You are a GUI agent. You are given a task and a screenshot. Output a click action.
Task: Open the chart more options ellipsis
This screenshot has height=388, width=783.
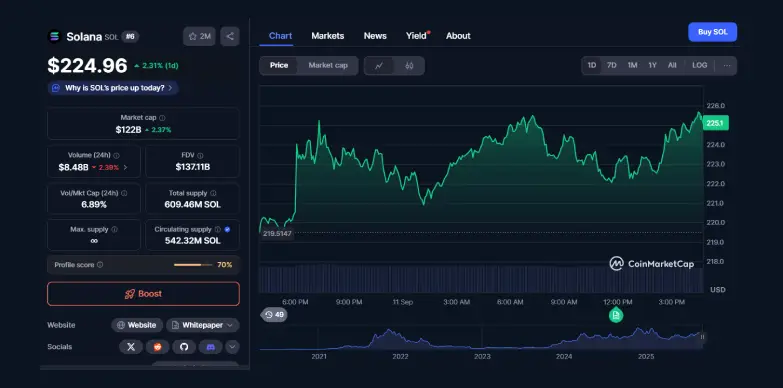pos(727,65)
